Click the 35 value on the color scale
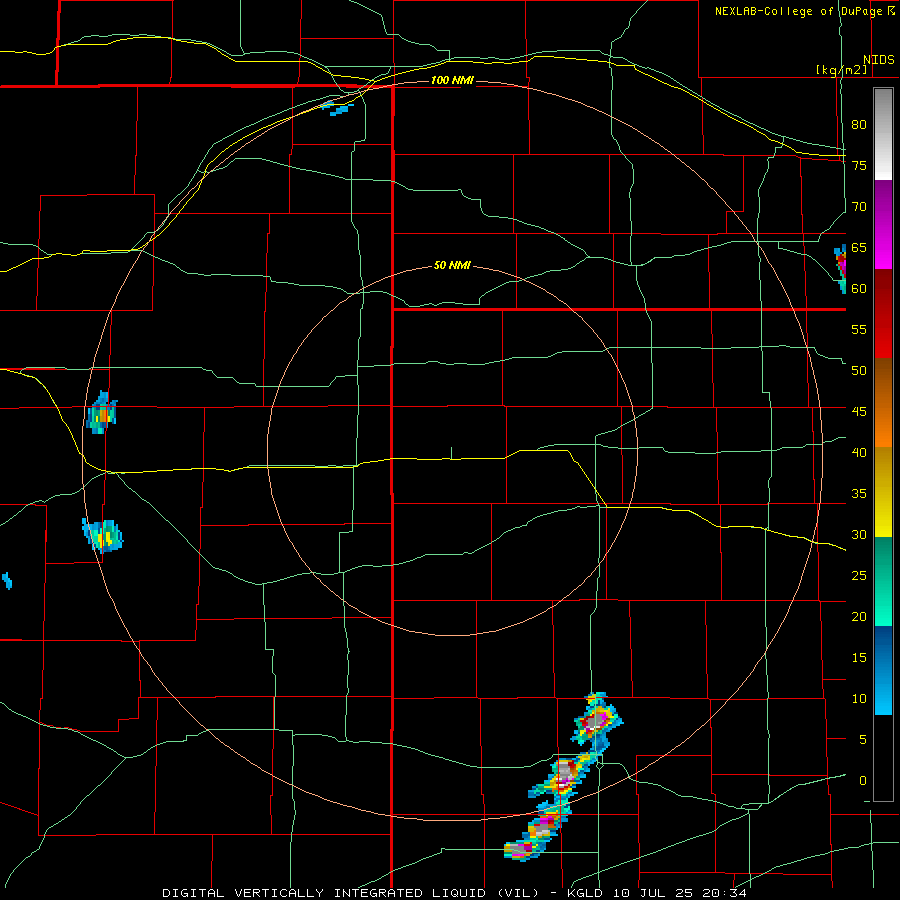This screenshot has width=900, height=900. click(859, 494)
